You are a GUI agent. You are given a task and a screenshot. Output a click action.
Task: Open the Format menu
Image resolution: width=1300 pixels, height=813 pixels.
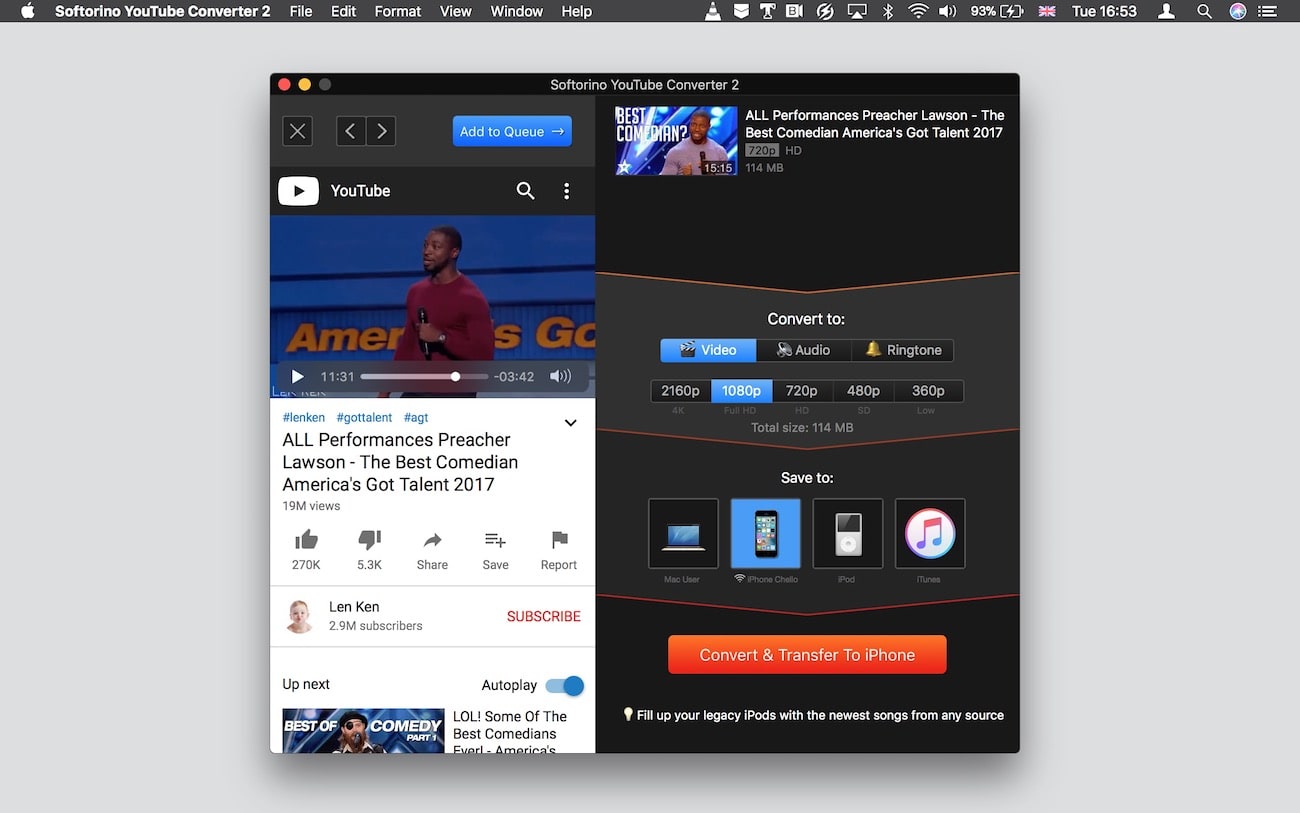tap(397, 11)
